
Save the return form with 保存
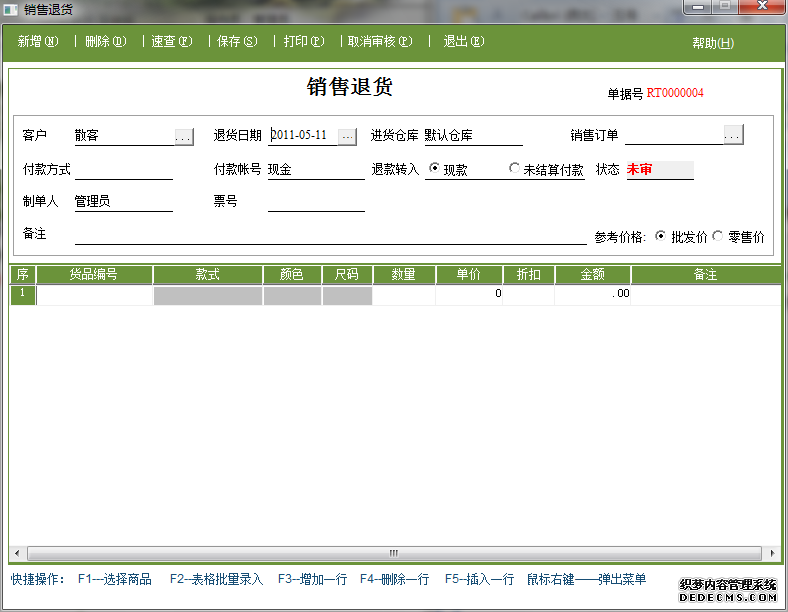point(237,42)
